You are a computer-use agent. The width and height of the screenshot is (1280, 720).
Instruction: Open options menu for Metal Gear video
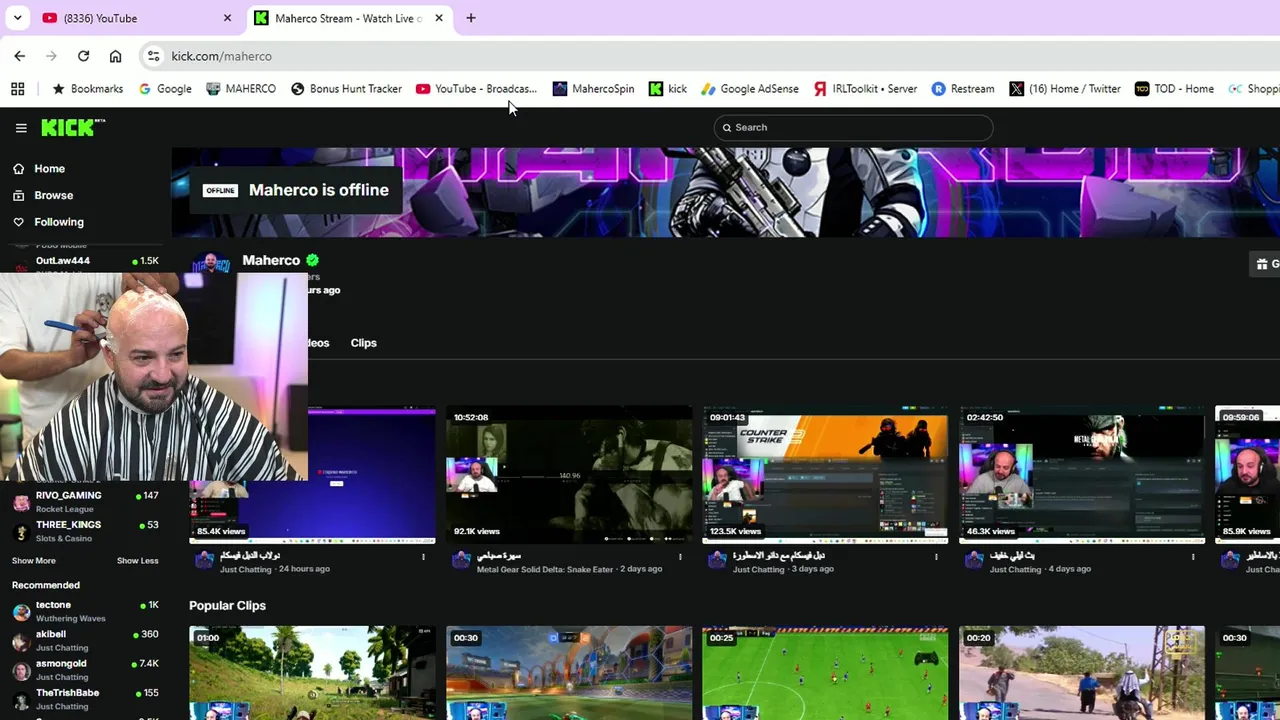point(680,557)
